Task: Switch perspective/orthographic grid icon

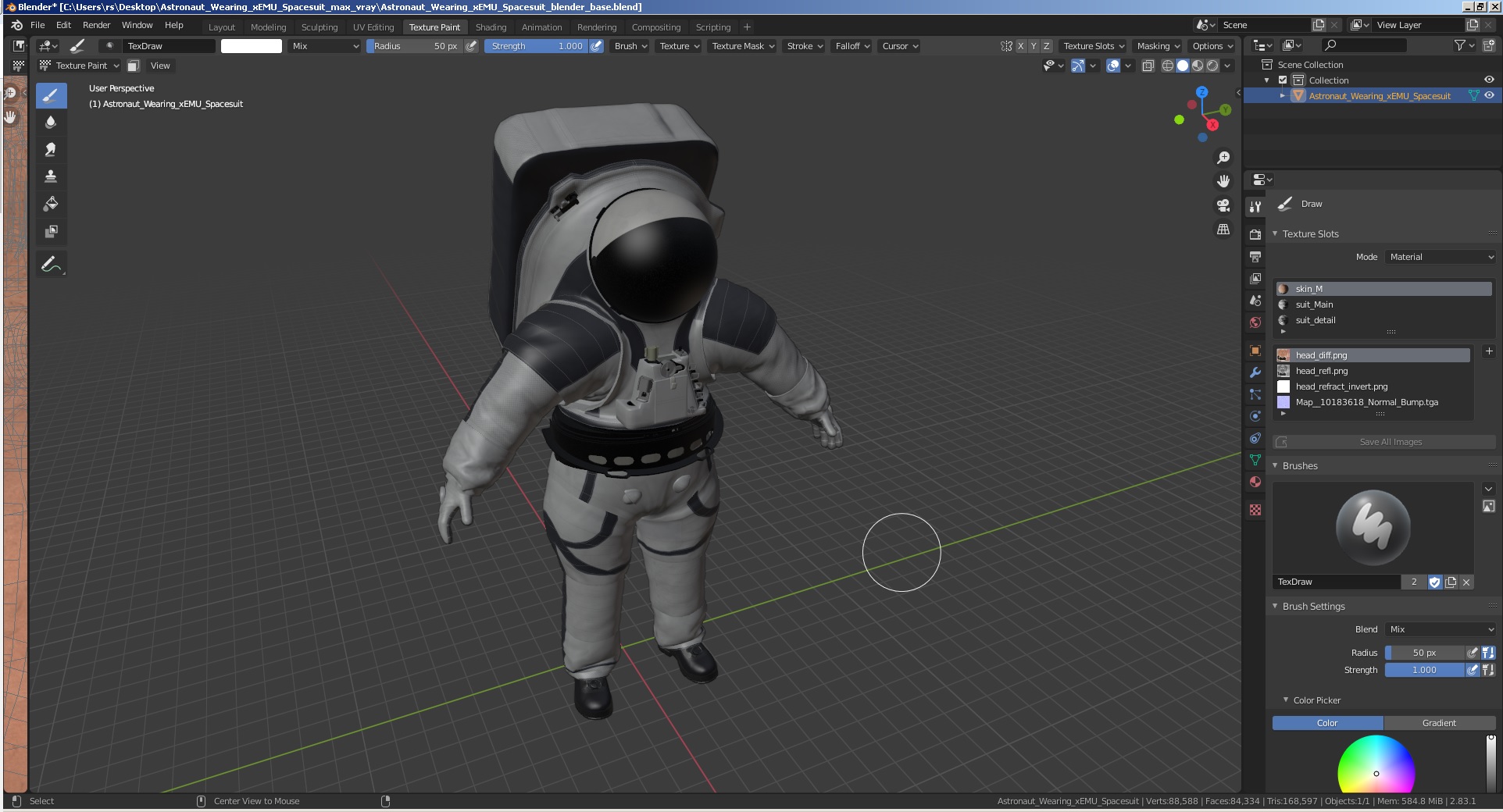Action: tap(1223, 230)
